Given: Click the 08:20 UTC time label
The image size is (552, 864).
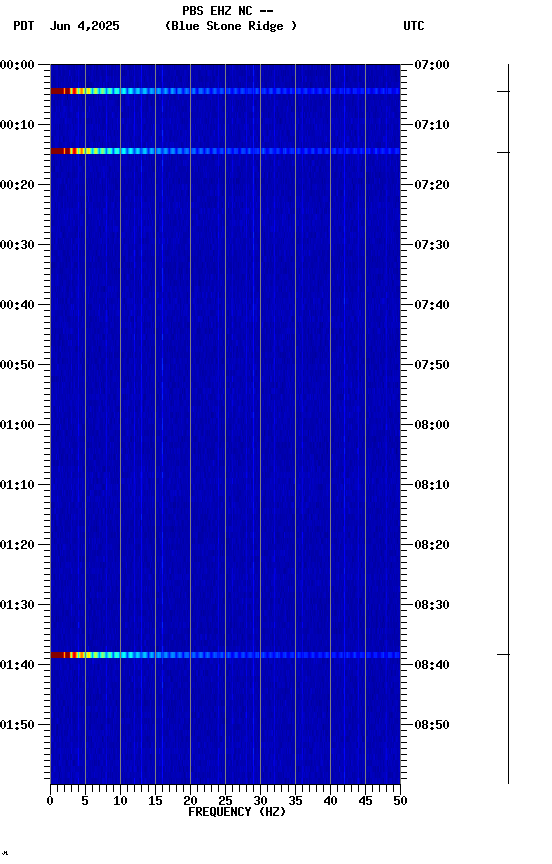Looking at the screenshot, I should 432,545.
